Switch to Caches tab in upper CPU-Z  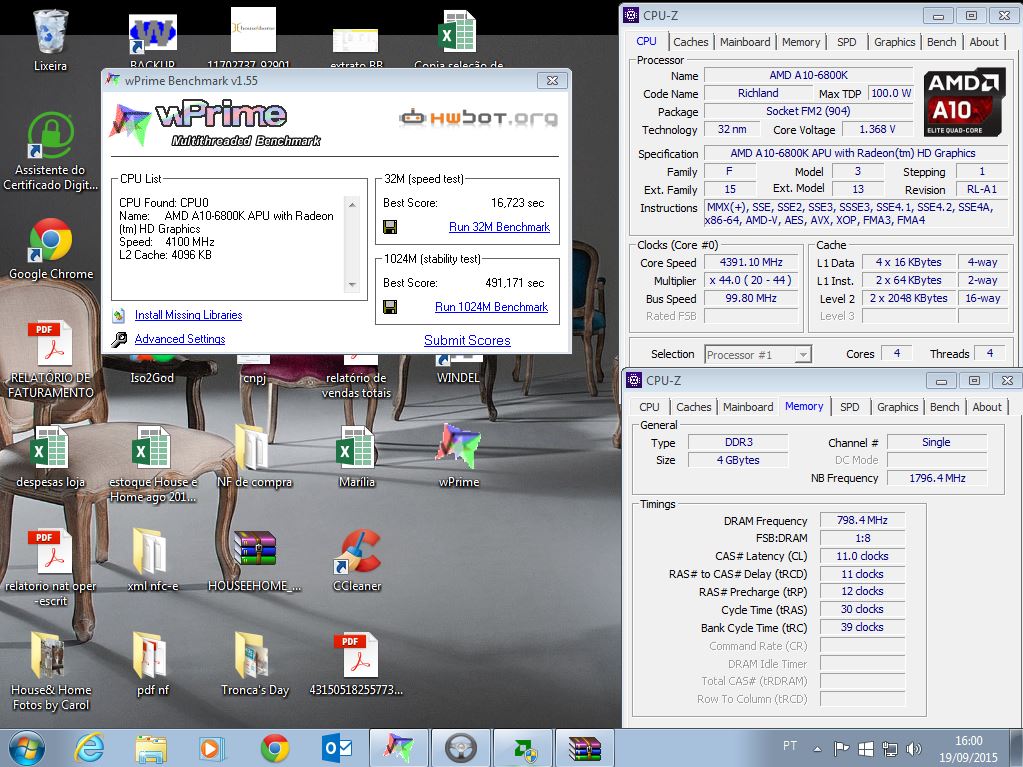(690, 42)
